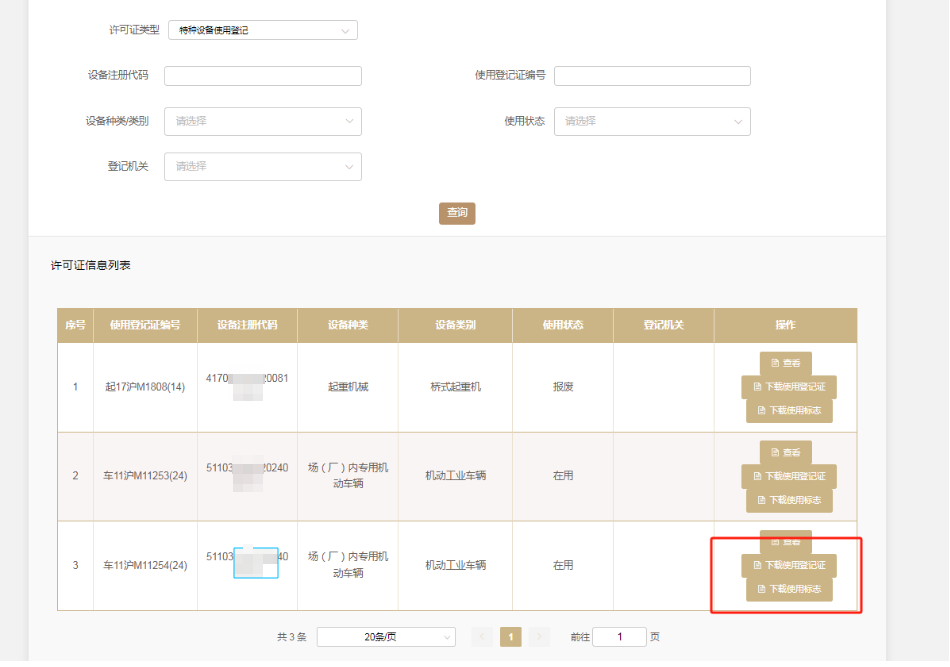Click the 查询 search button
This screenshot has height=667, width=950.
point(457,213)
